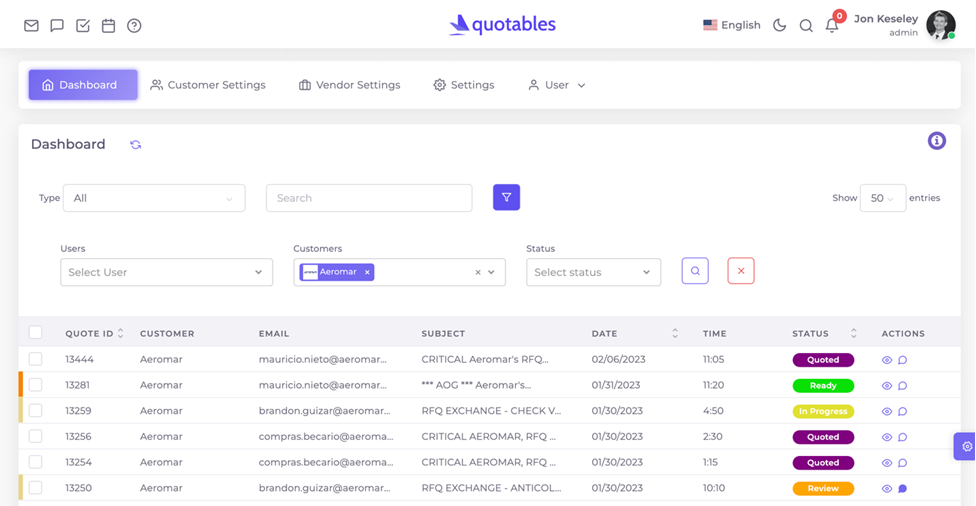Click the green Ready status badge
Image resolution: width=976 pixels, height=506 pixels.
click(x=823, y=386)
